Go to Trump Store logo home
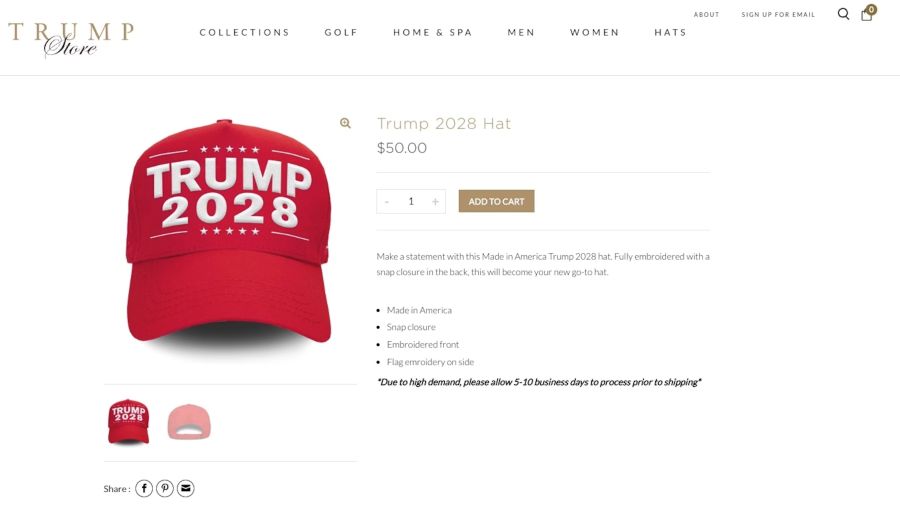The height and width of the screenshot is (506, 900). coord(71,39)
